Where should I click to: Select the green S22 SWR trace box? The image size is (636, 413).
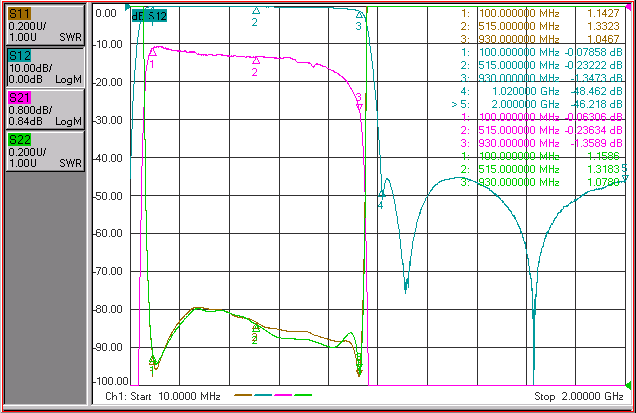45,151
